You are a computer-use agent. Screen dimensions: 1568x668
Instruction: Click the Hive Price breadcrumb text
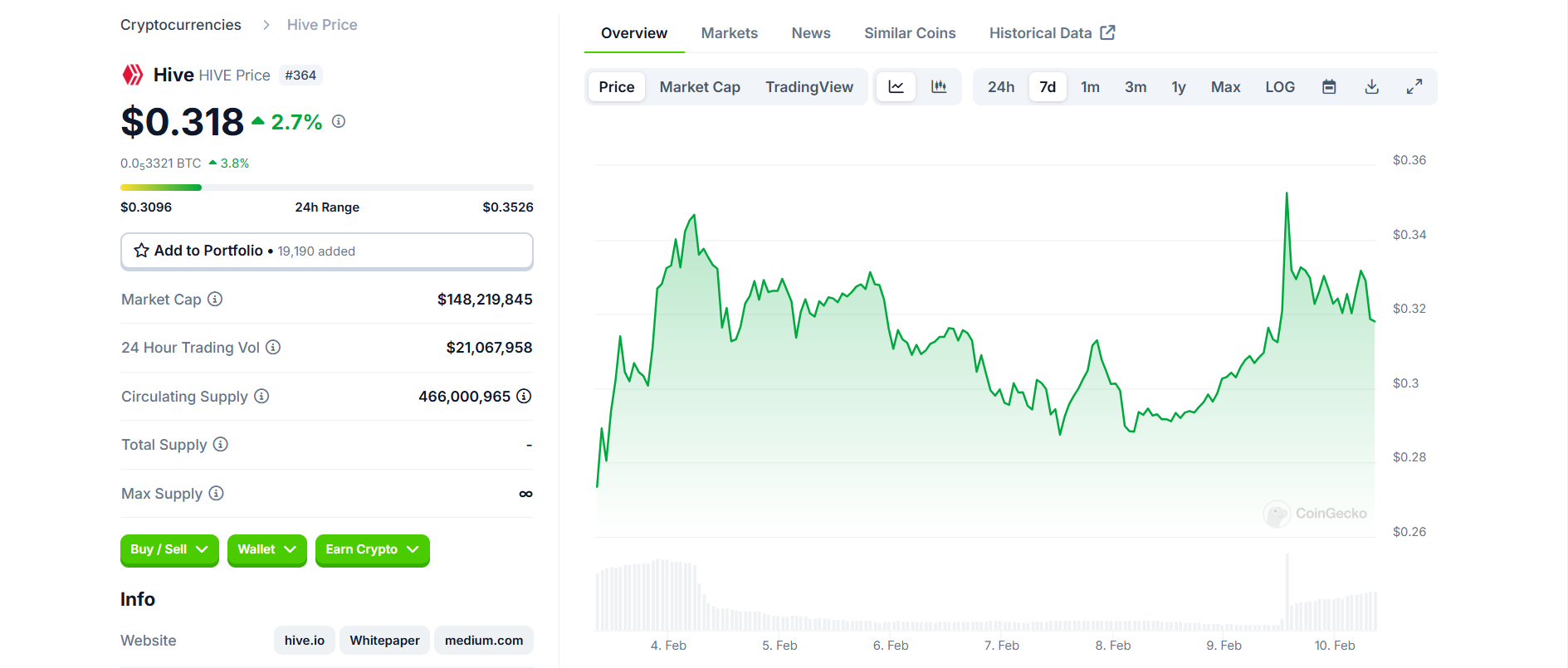tap(322, 25)
